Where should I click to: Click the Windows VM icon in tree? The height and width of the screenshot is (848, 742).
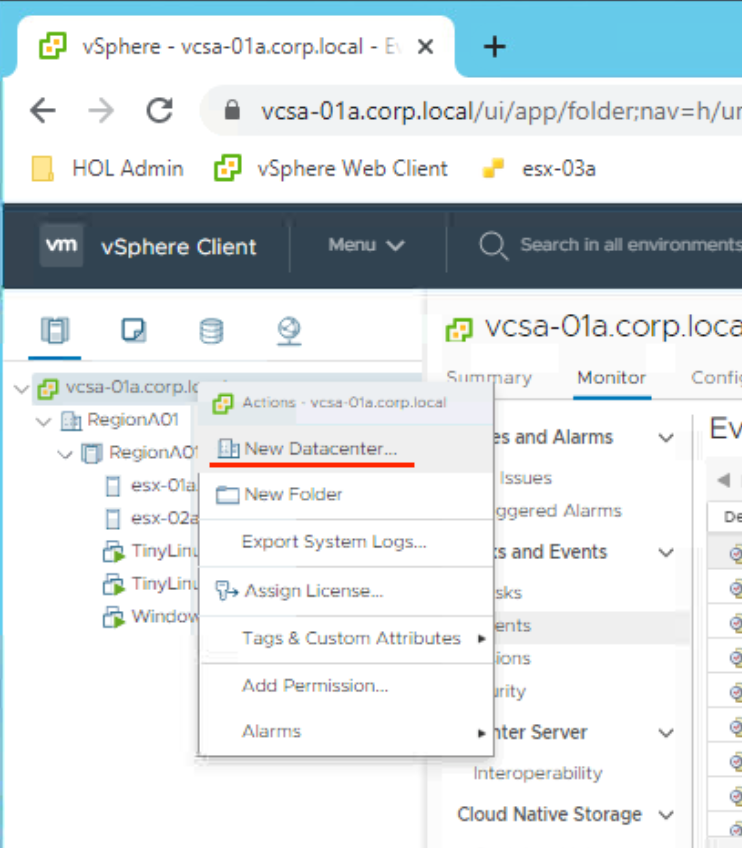pos(114,617)
